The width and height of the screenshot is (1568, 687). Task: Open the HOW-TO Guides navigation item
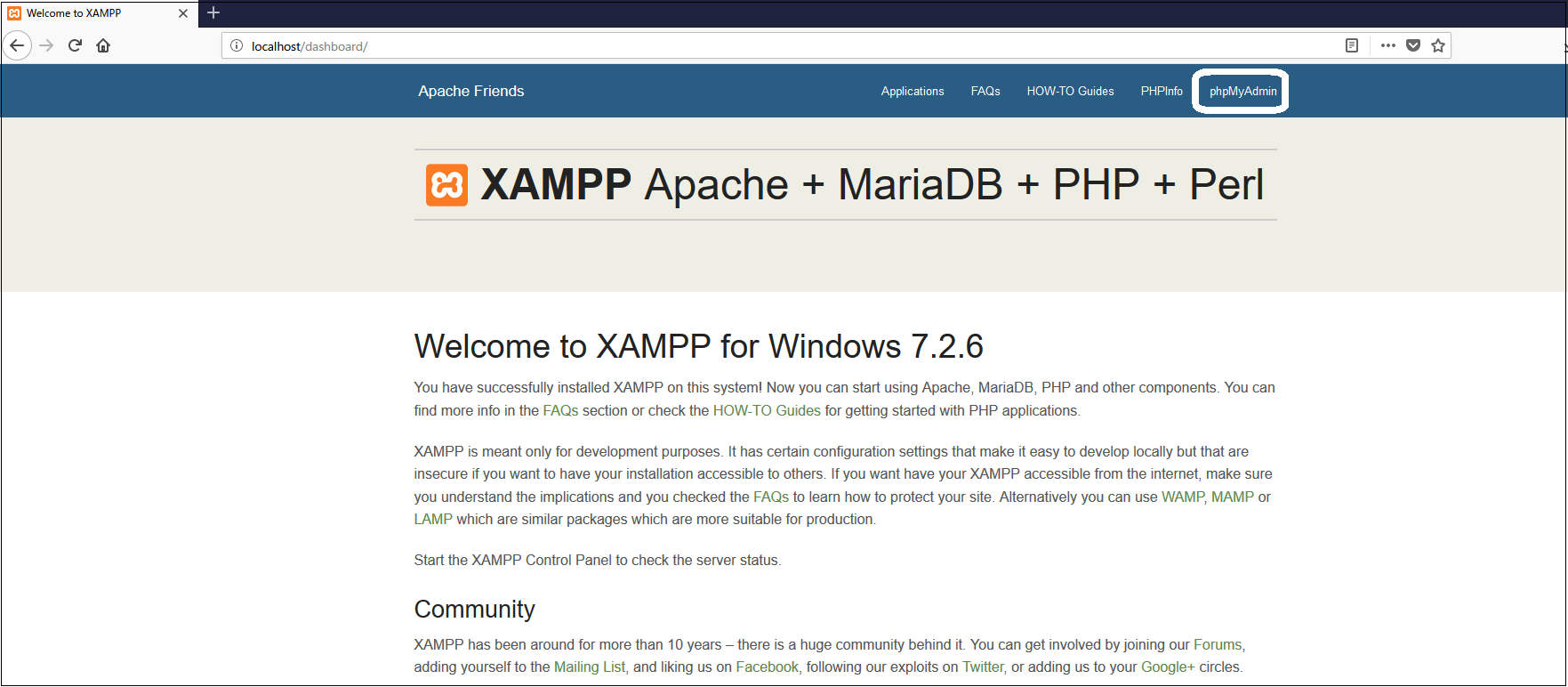pos(1070,91)
